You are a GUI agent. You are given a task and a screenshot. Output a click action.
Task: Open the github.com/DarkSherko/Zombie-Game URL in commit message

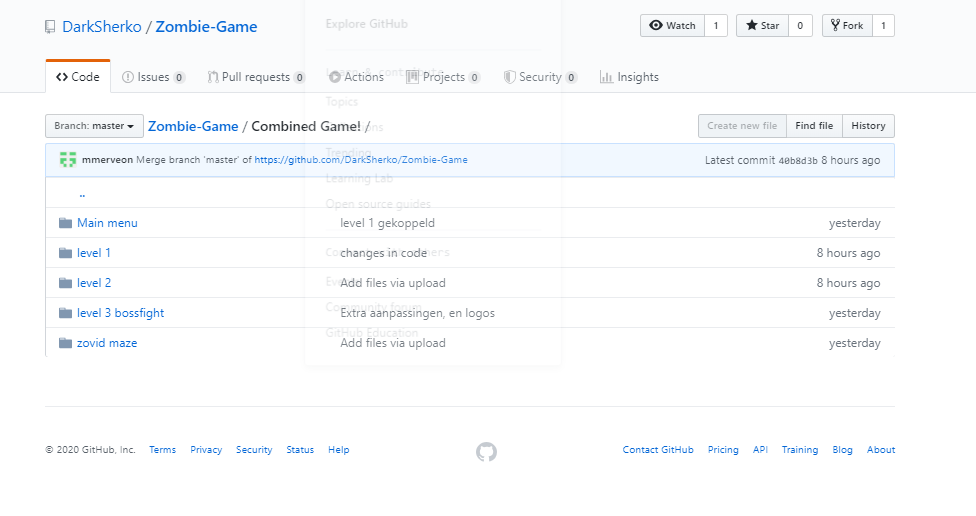tap(361, 160)
